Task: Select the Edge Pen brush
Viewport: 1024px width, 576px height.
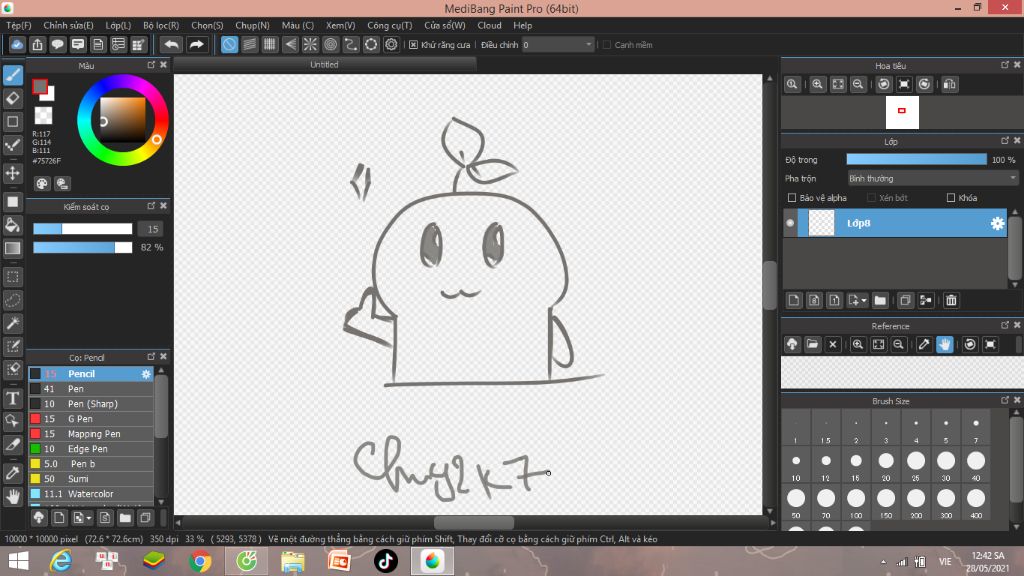Action: 91,449
